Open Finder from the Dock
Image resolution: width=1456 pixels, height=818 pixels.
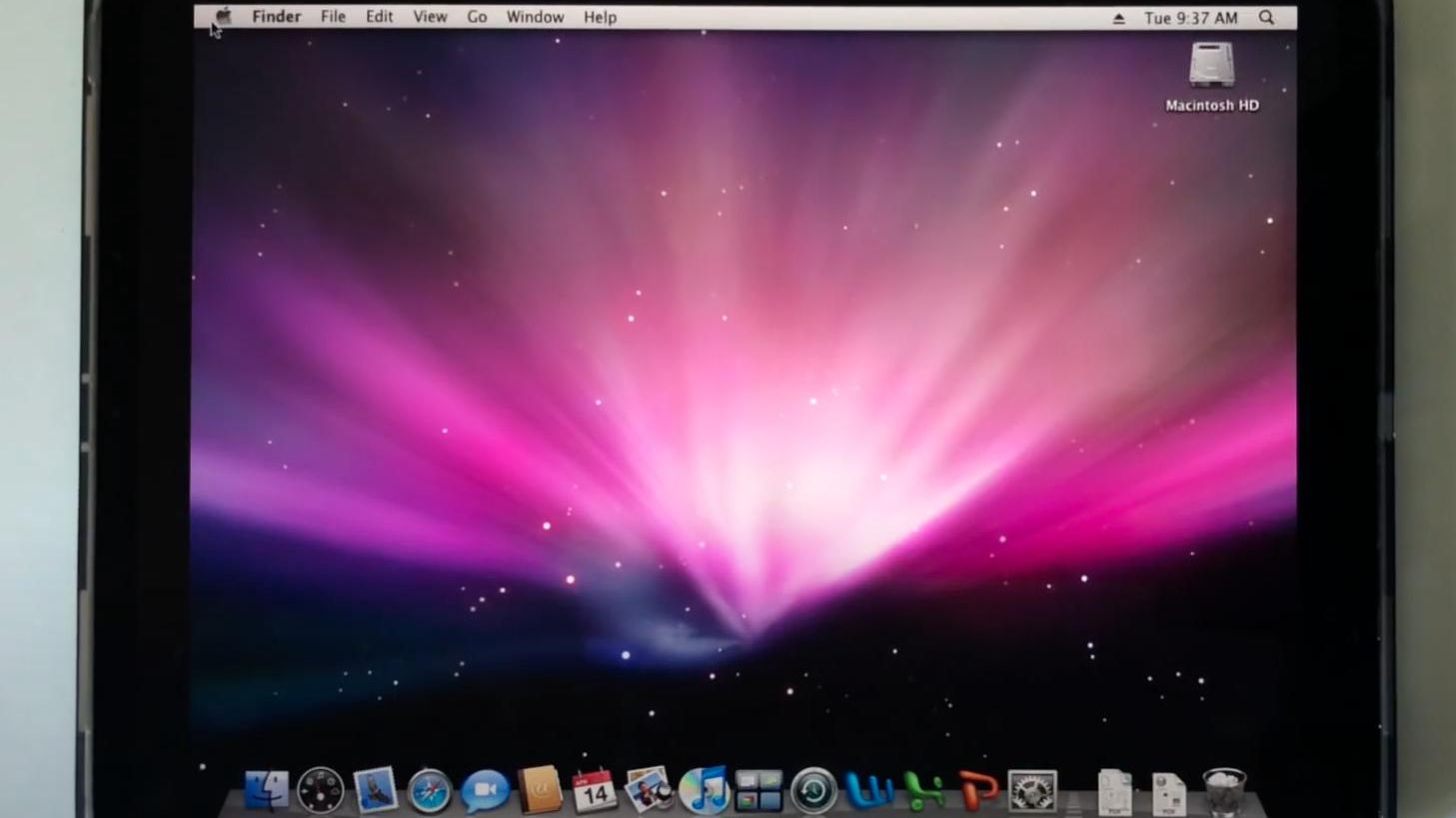pos(267,791)
